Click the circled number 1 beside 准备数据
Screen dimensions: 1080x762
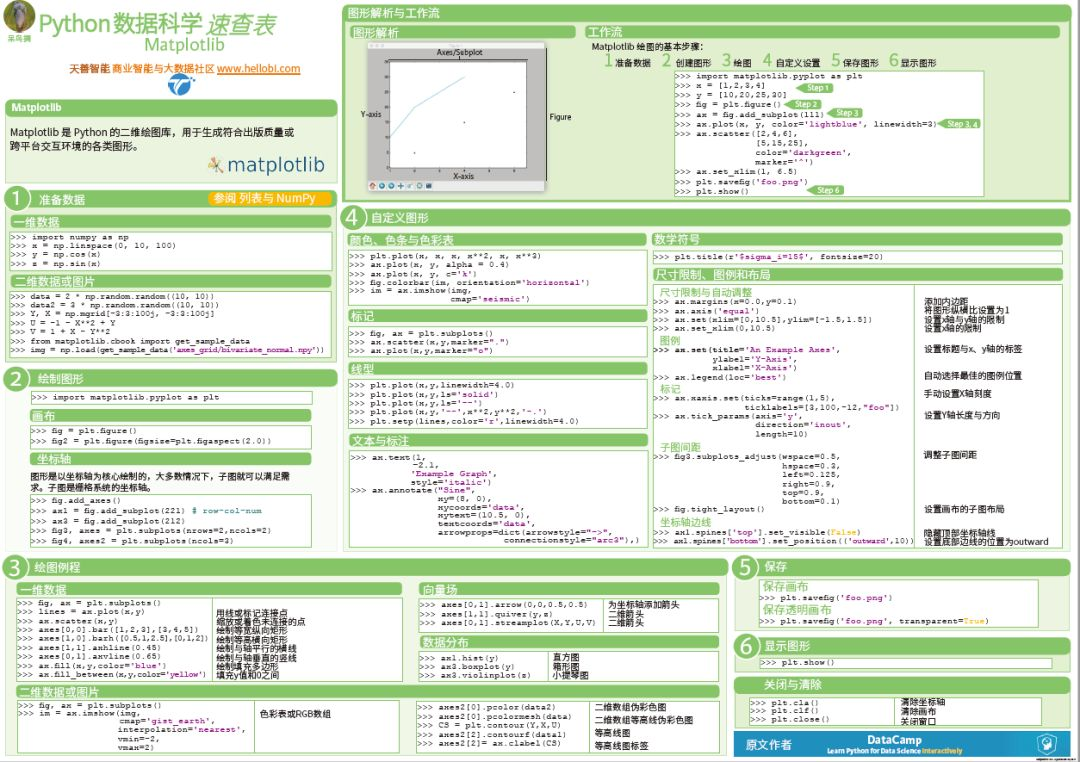(17, 198)
